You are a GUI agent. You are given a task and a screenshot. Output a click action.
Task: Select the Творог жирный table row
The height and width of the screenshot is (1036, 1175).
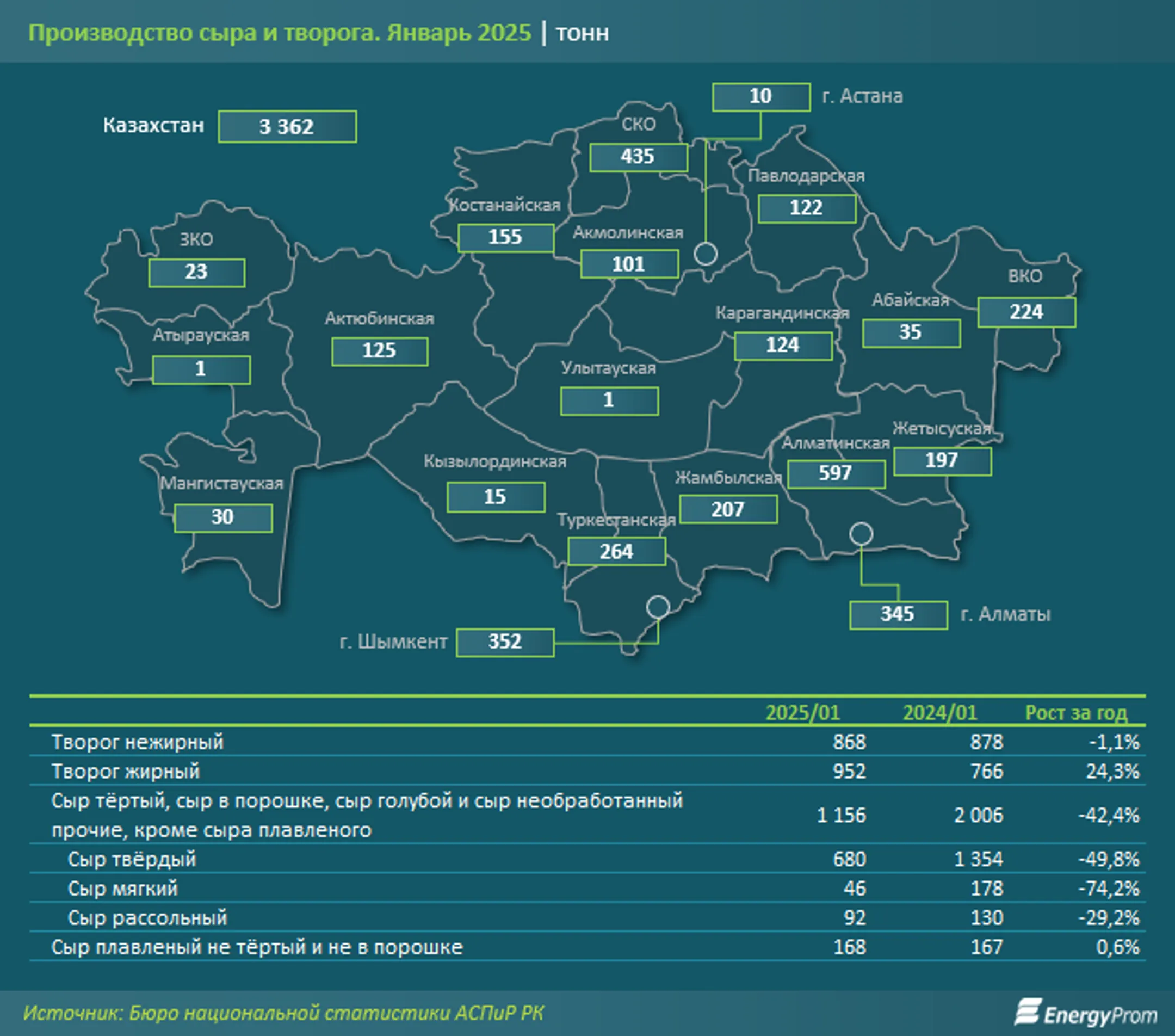pos(587,771)
